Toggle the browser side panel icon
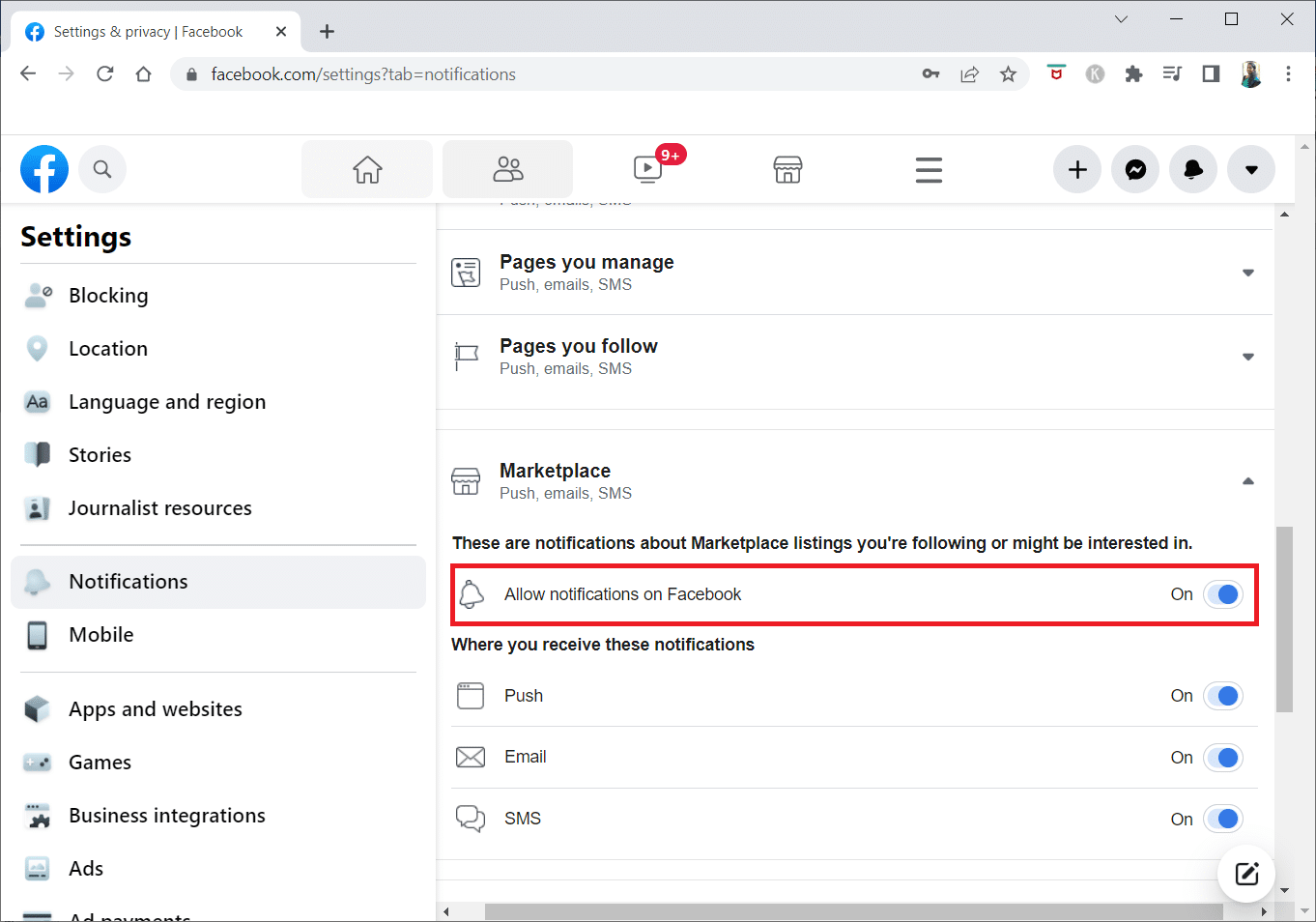This screenshot has height=922, width=1316. (1211, 74)
